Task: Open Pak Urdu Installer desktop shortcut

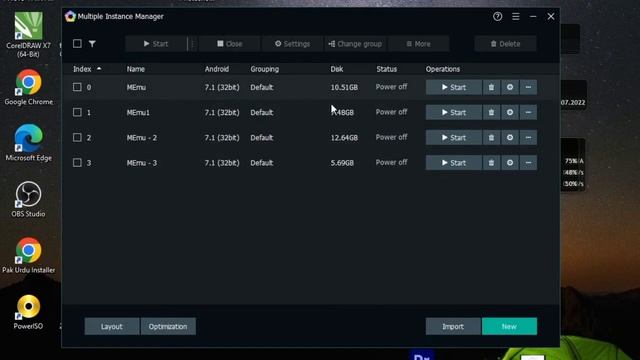Action: pos(29,256)
